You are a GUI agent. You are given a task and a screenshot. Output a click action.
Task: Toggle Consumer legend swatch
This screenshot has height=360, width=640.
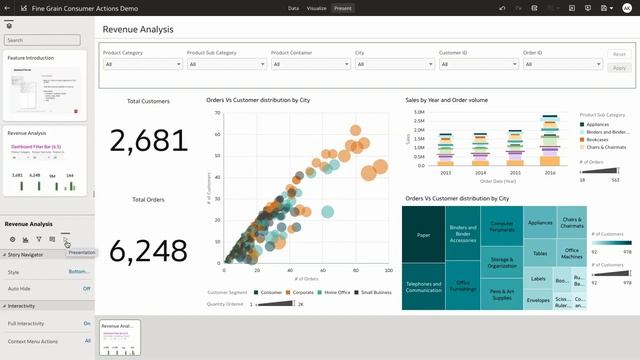(x=256, y=293)
